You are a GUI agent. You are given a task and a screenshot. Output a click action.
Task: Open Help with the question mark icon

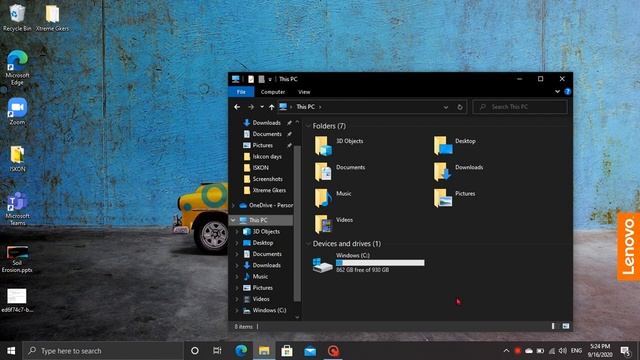(567, 92)
